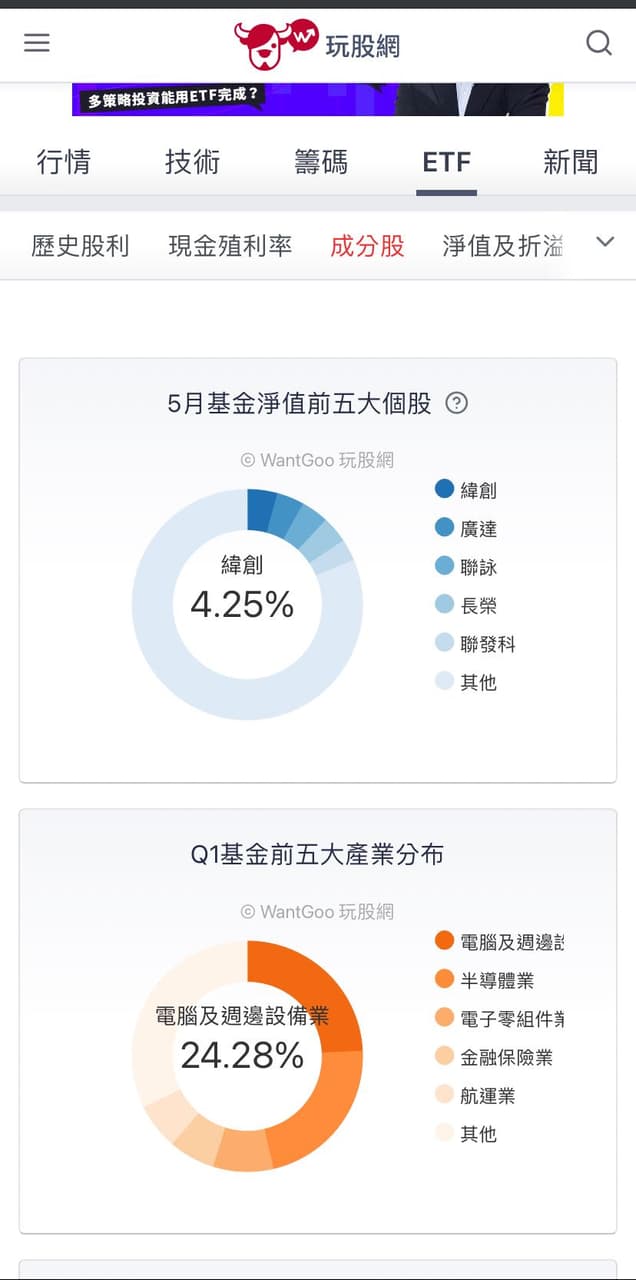Expand the sub-navigation chevron arrow
Screen dimensions: 636x1280
tap(604, 242)
